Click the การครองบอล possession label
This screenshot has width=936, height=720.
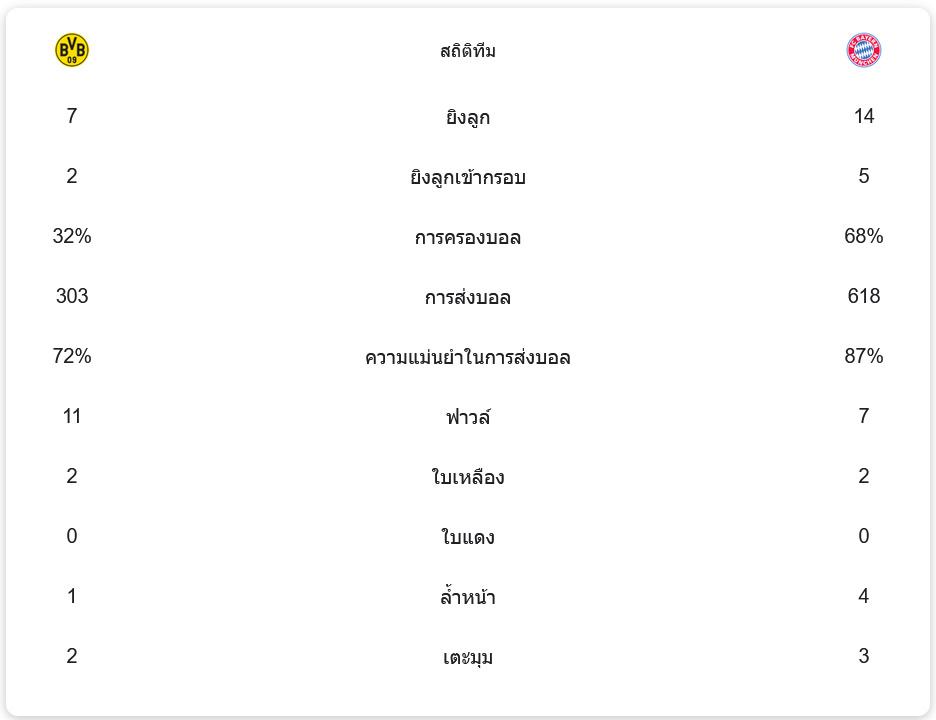click(x=468, y=237)
